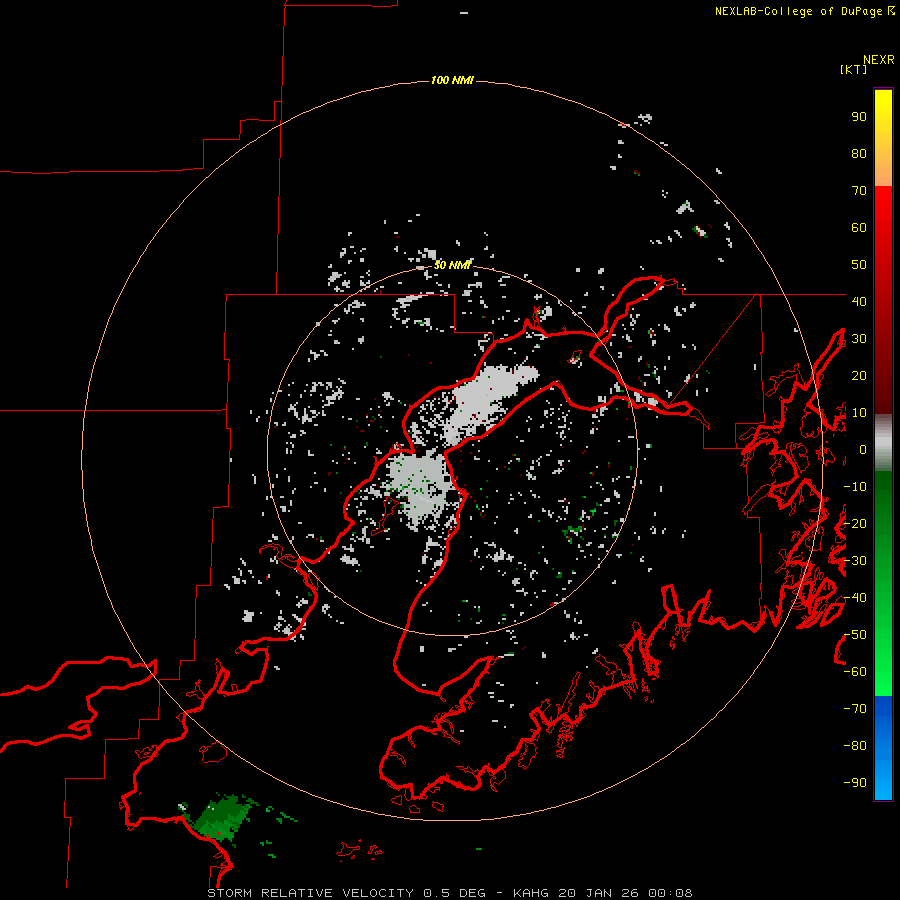Viewport: 900px width, 900px height.
Task: Click the 20 value on velocity scale
Action: pyautogui.click(x=859, y=375)
